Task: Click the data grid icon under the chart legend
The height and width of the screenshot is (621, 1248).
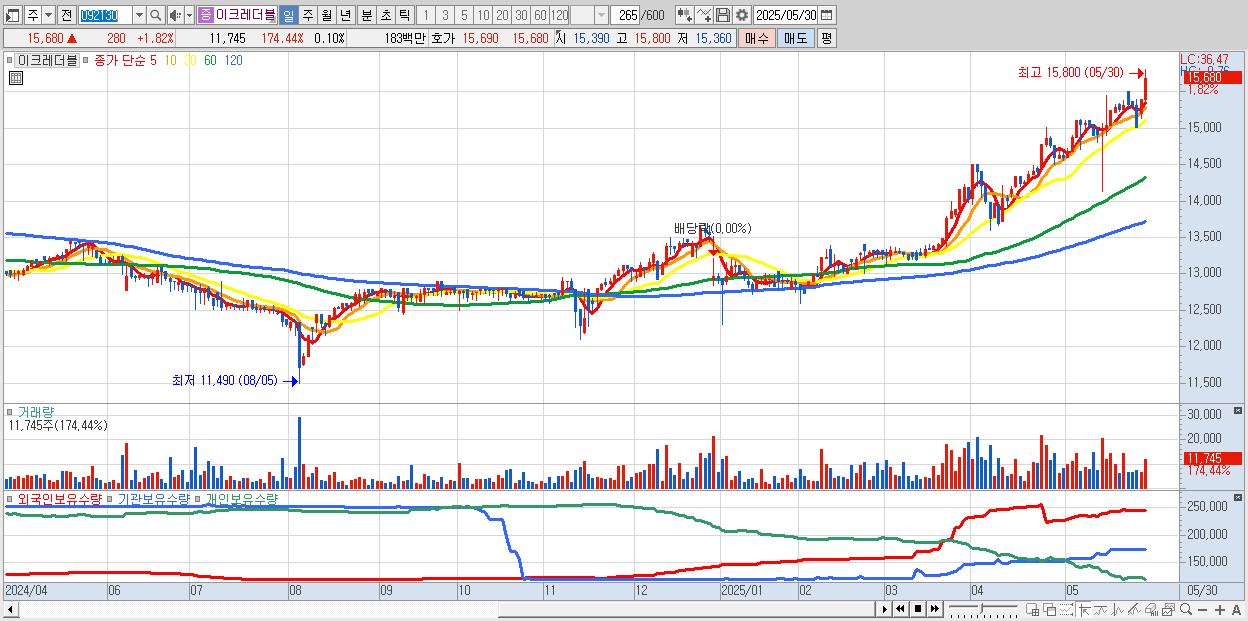Action: [x=16, y=78]
